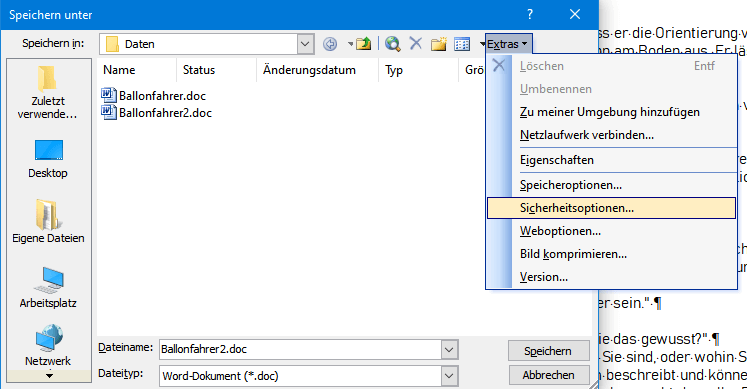Go back using the blue back arrow icon
This screenshot has width=747, height=389.
coord(330,44)
